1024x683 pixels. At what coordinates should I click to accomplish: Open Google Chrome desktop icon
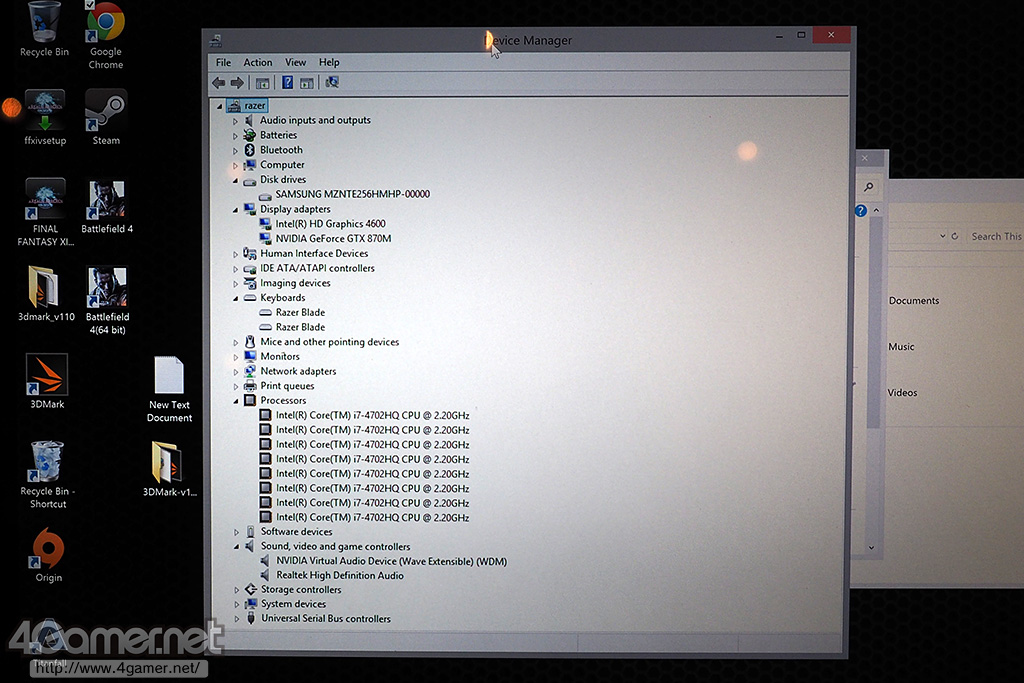click(x=106, y=34)
